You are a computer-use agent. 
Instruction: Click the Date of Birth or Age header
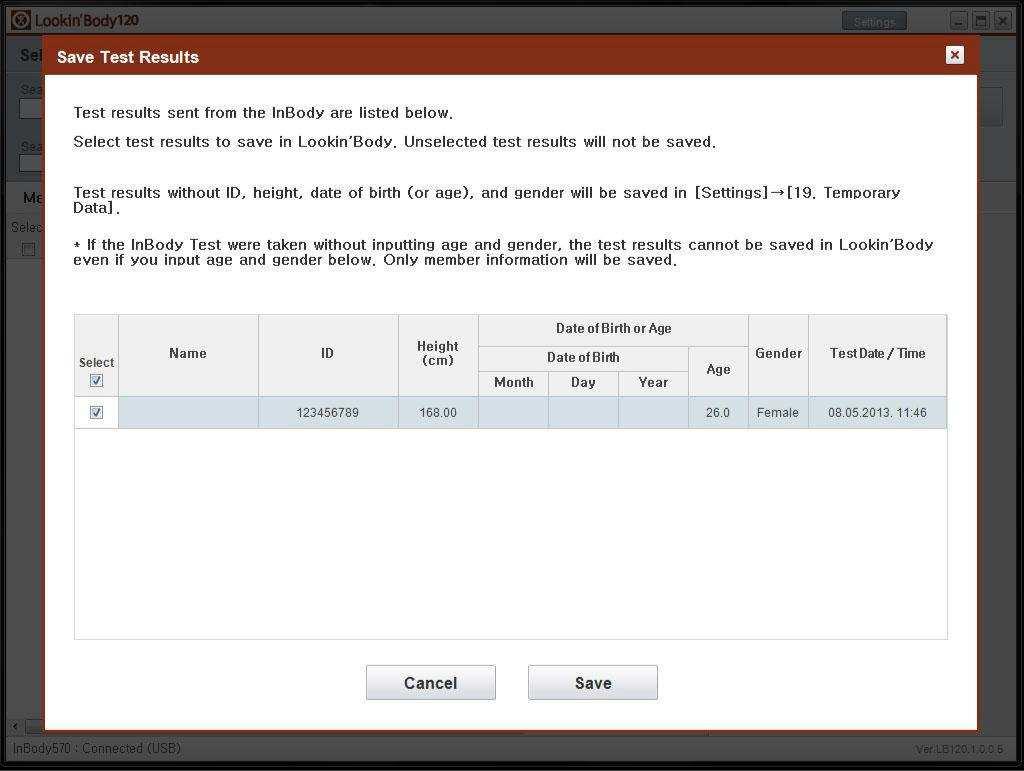[x=613, y=329]
